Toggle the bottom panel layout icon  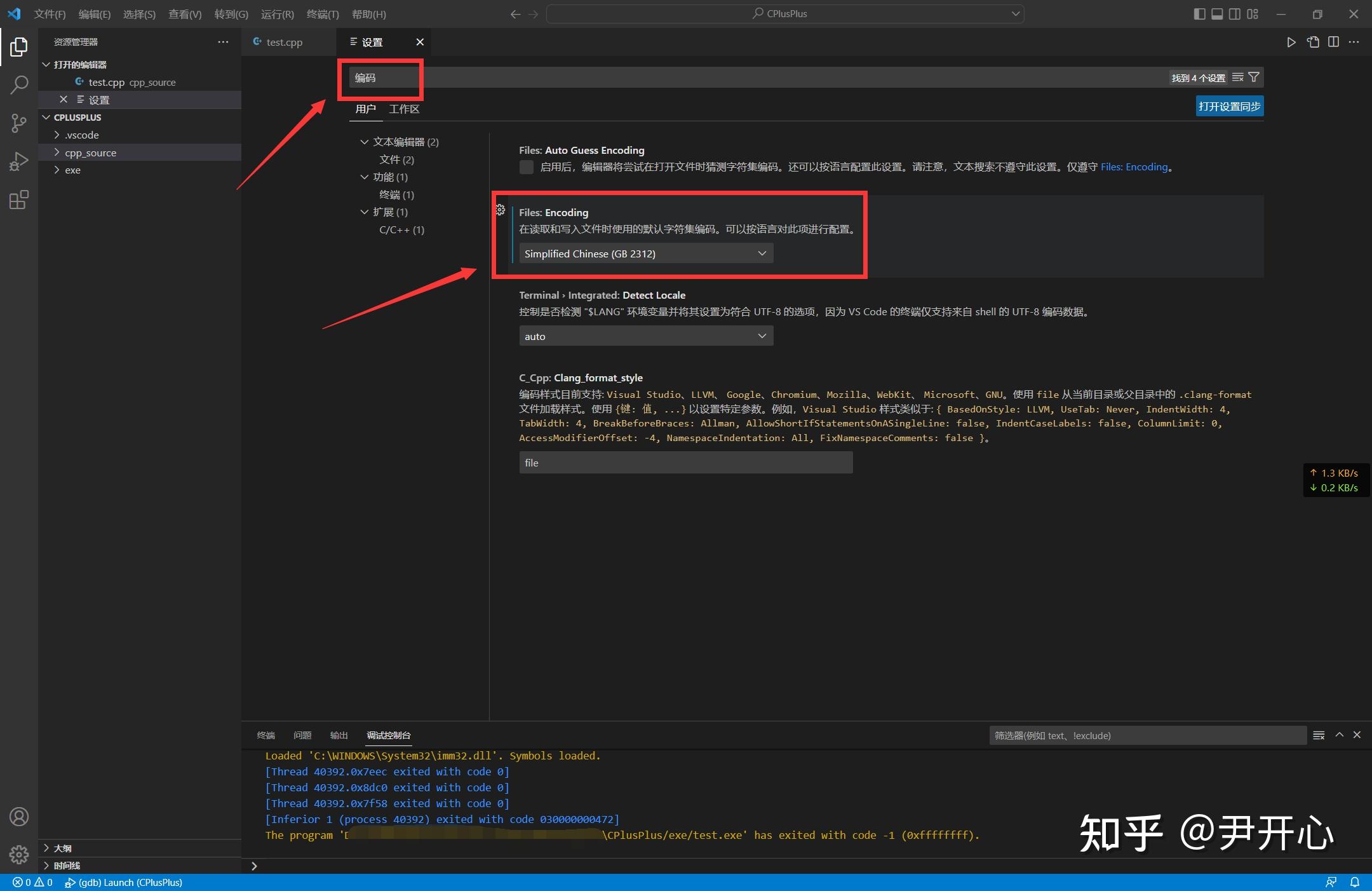click(1217, 14)
